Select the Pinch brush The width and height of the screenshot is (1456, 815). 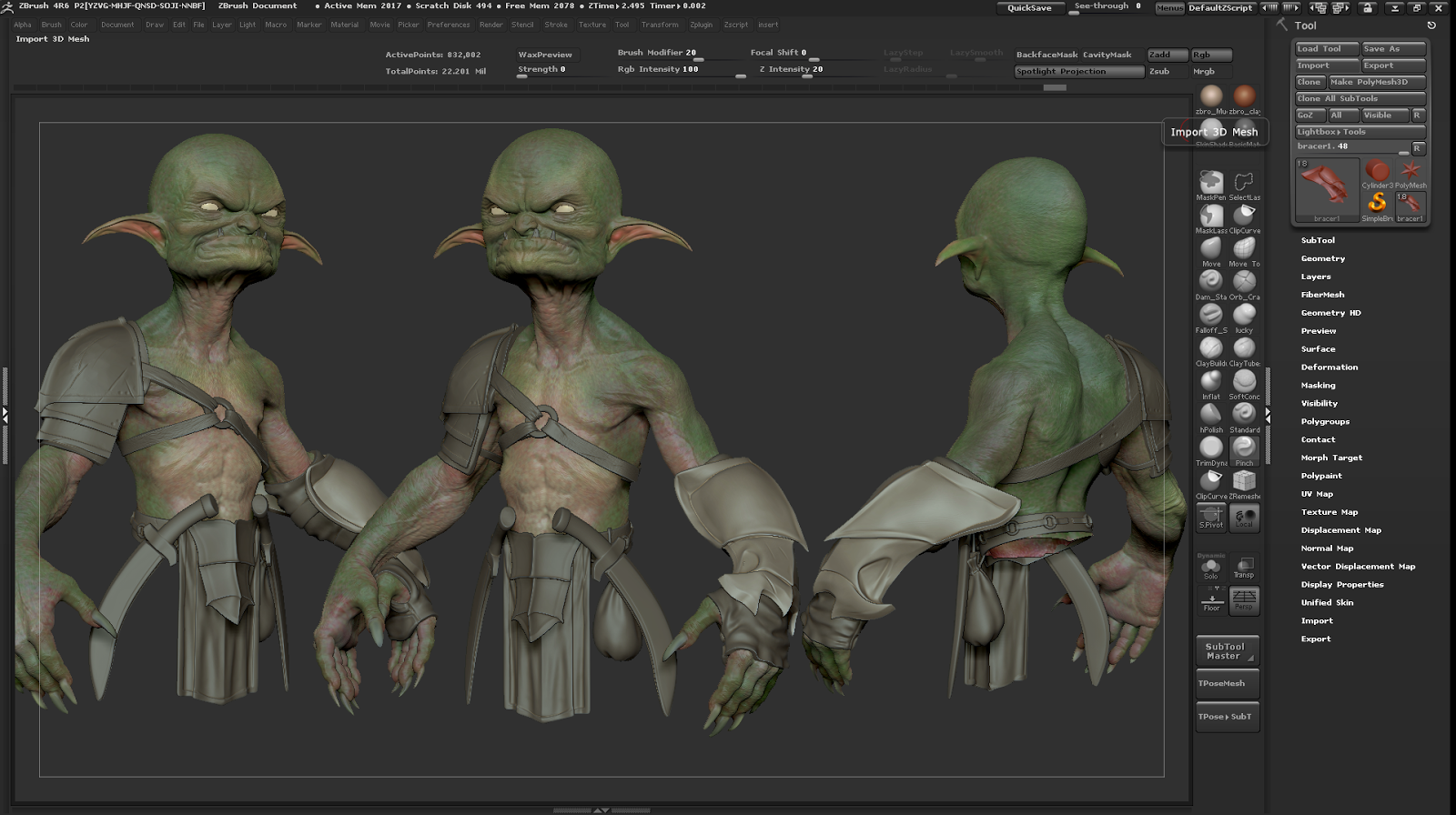(1244, 449)
